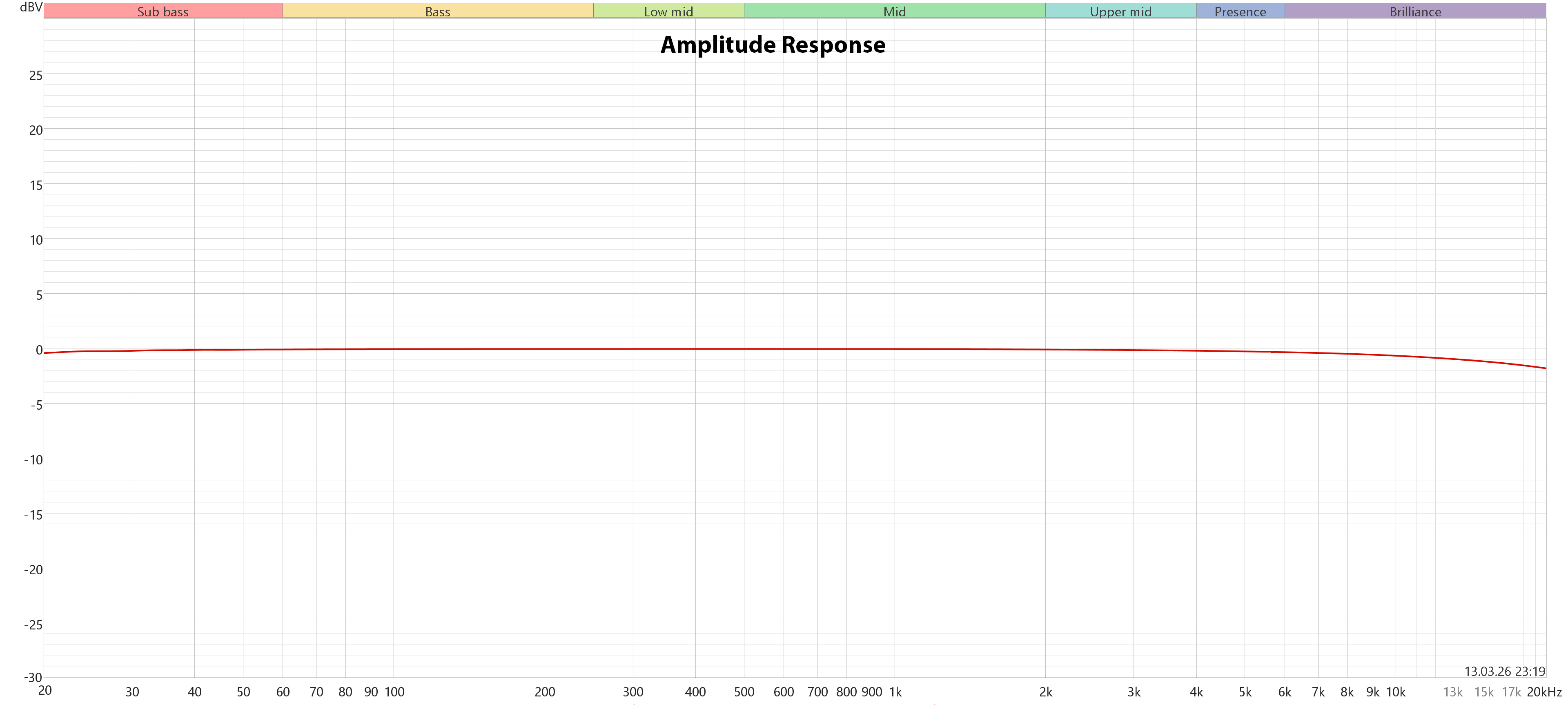Click the Brilliance band header
The image size is (1568, 705).
(x=1414, y=11)
